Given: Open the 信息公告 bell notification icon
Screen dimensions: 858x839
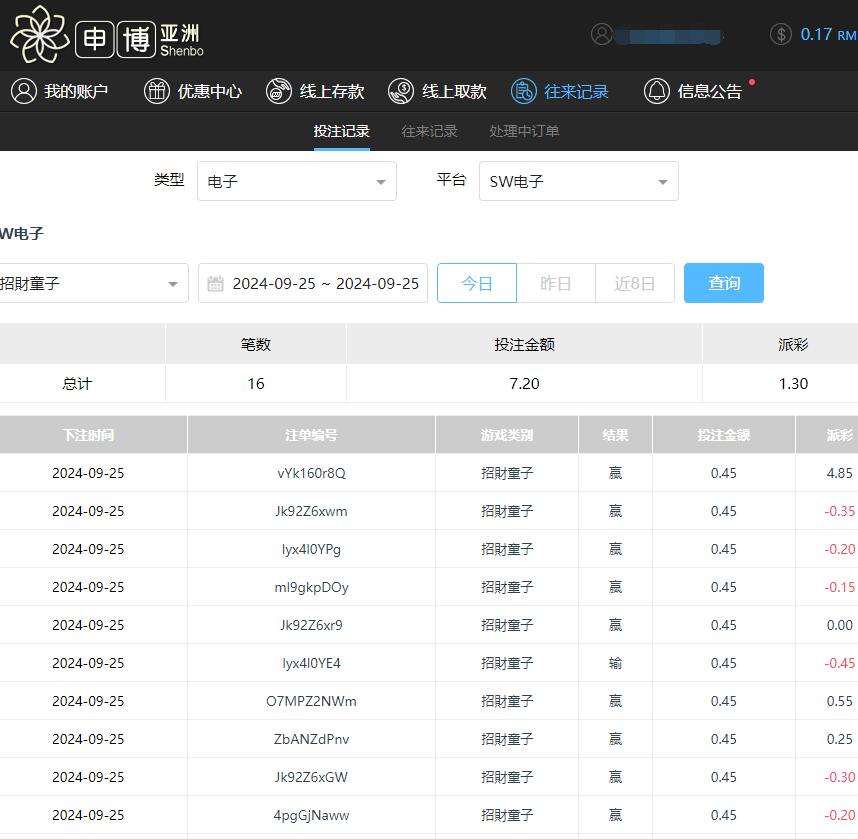Looking at the screenshot, I should point(656,91).
